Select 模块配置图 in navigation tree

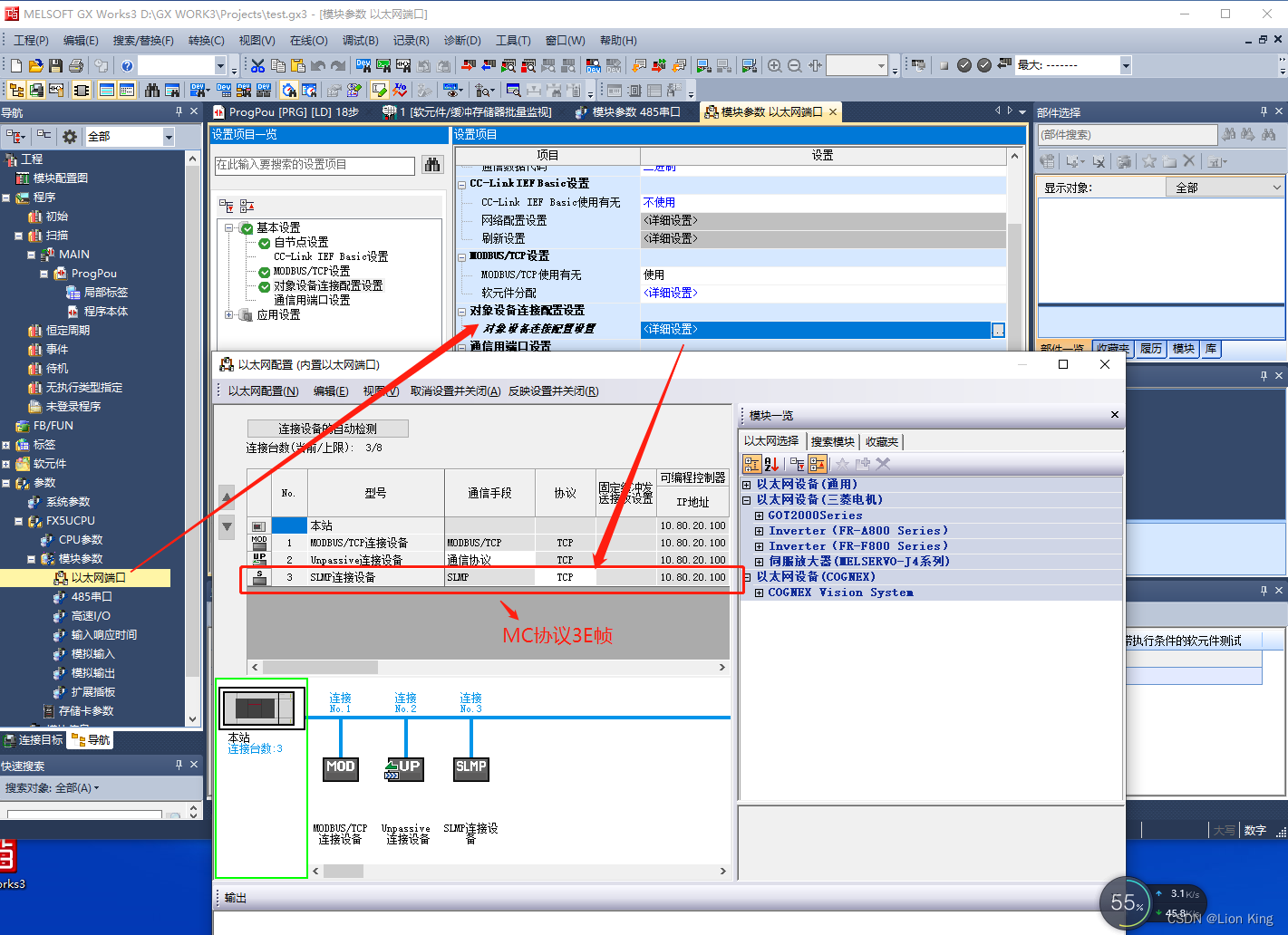61,178
